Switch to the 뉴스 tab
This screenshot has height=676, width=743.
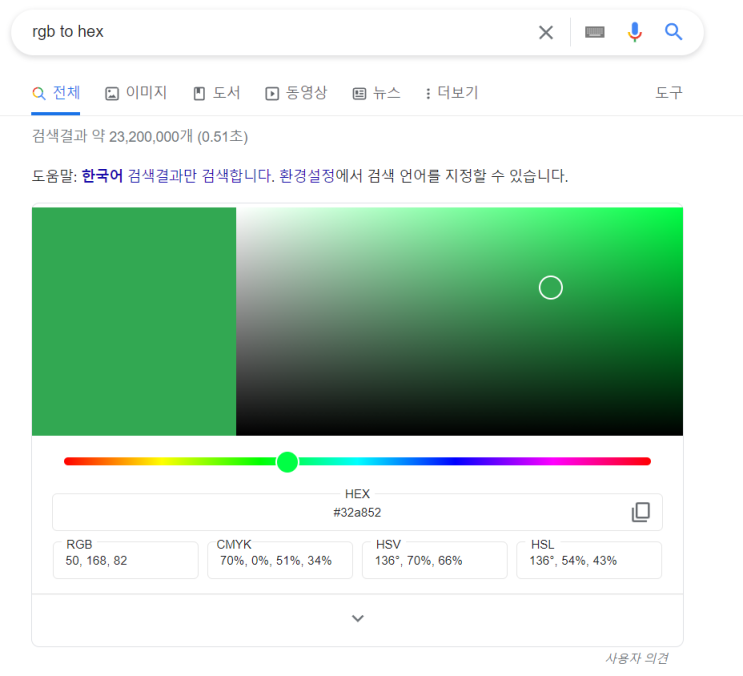(377, 93)
